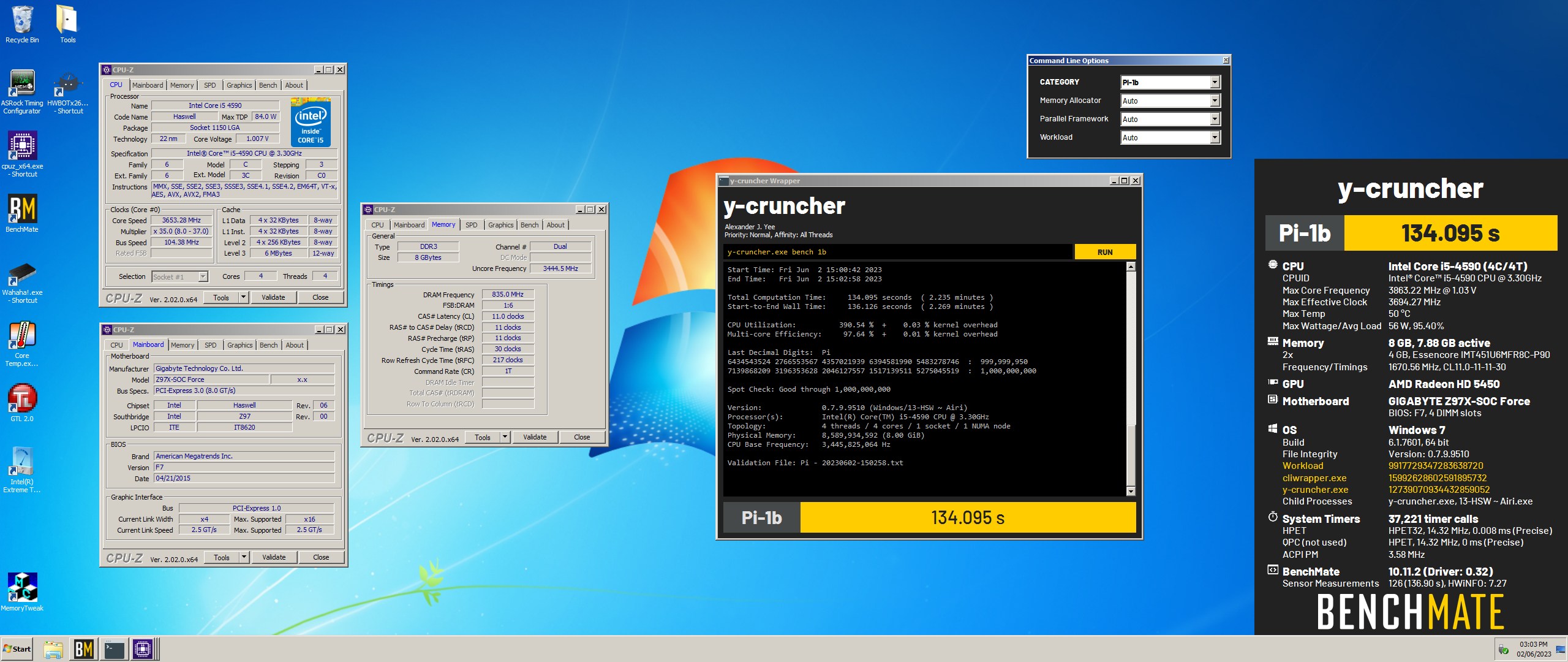Click the scroll up arrow in y-cruncher output
The image size is (1568, 662).
(1131, 267)
